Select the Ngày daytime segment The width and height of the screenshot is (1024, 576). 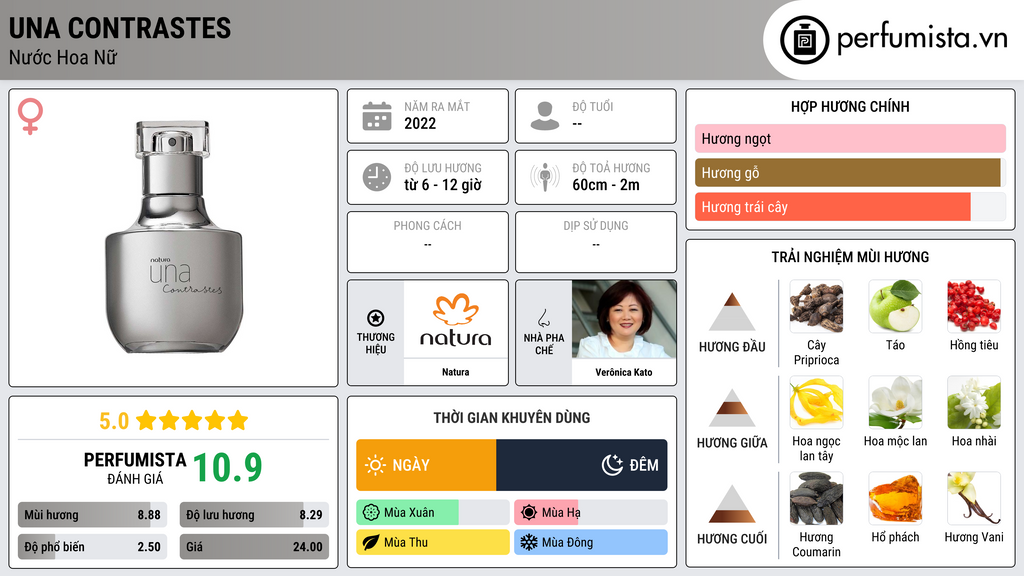(426, 465)
